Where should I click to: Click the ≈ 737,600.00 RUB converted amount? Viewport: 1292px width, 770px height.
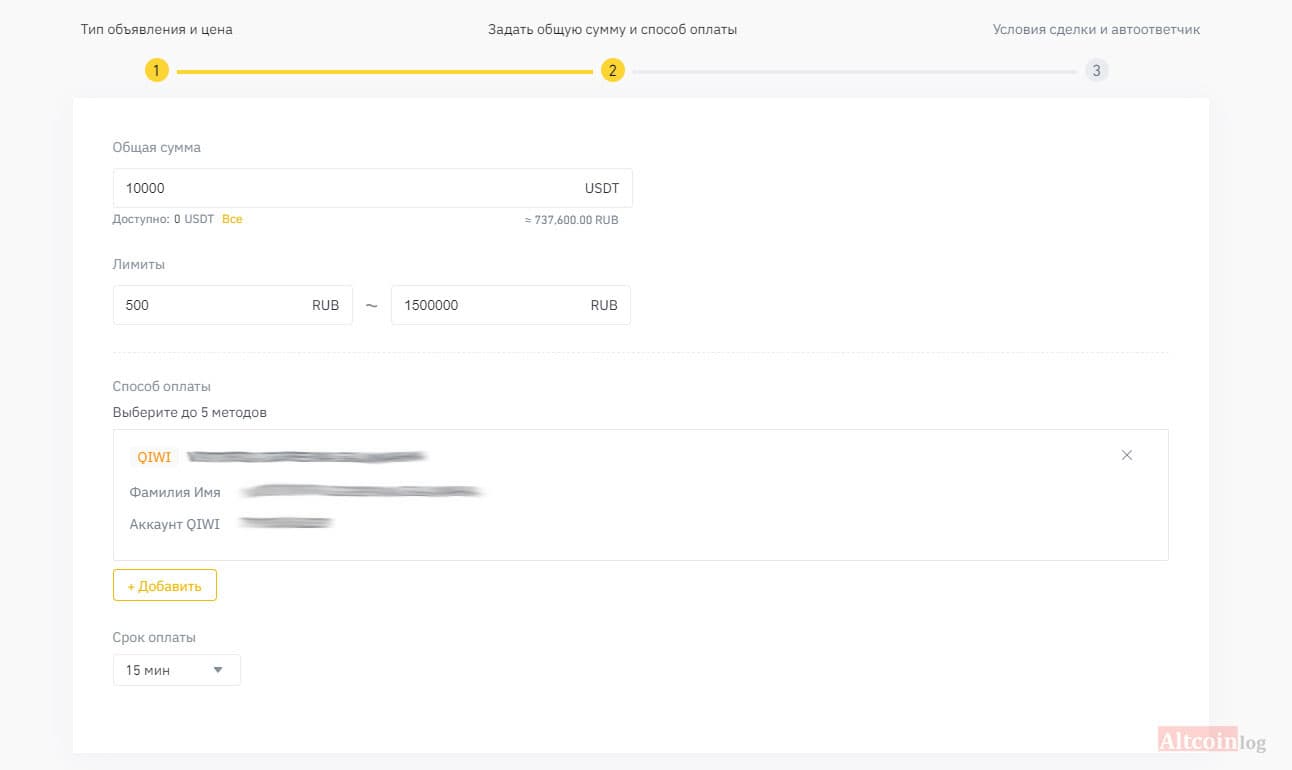572,220
